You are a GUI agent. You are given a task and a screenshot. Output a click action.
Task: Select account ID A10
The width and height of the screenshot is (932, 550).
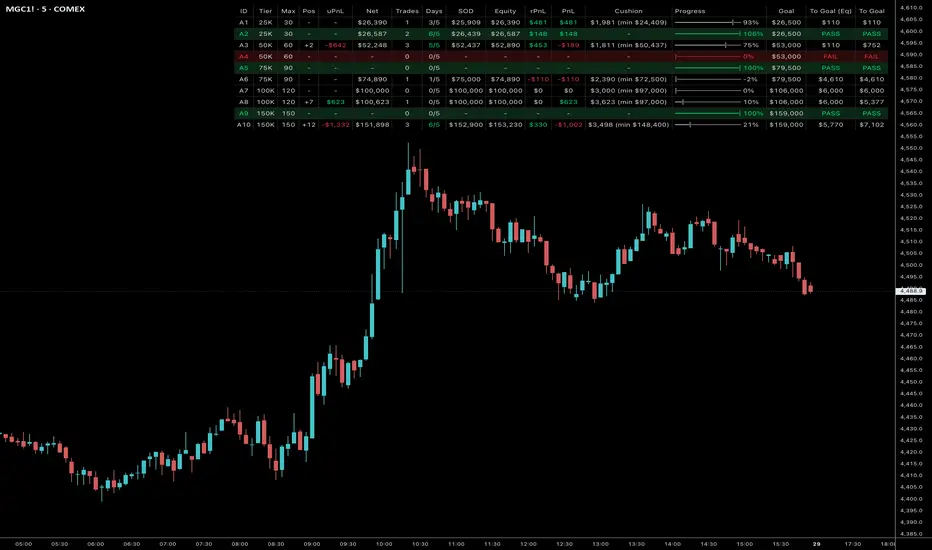tap(244, 125)
